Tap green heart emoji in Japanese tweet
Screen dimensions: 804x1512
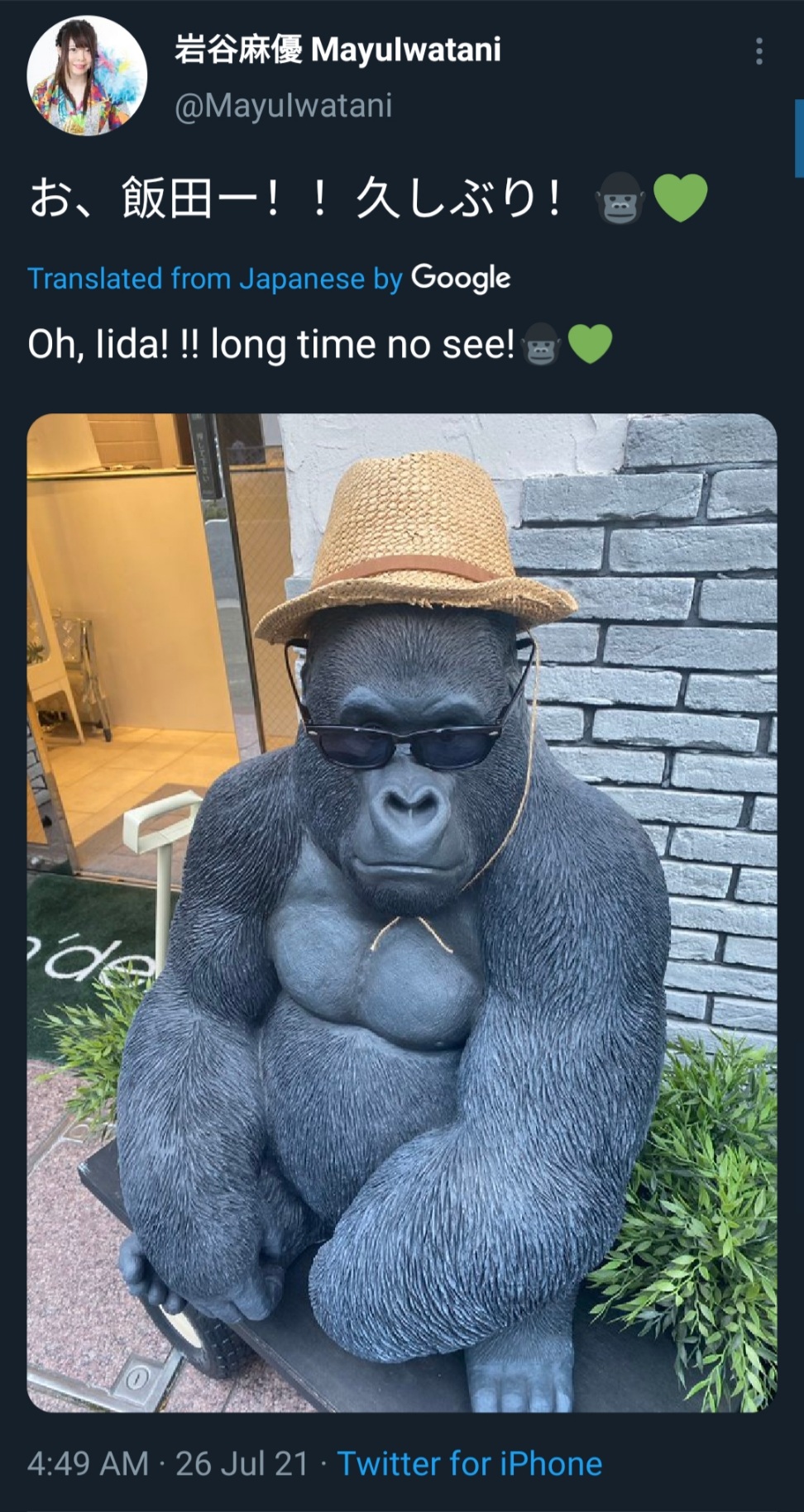[681, 198]
